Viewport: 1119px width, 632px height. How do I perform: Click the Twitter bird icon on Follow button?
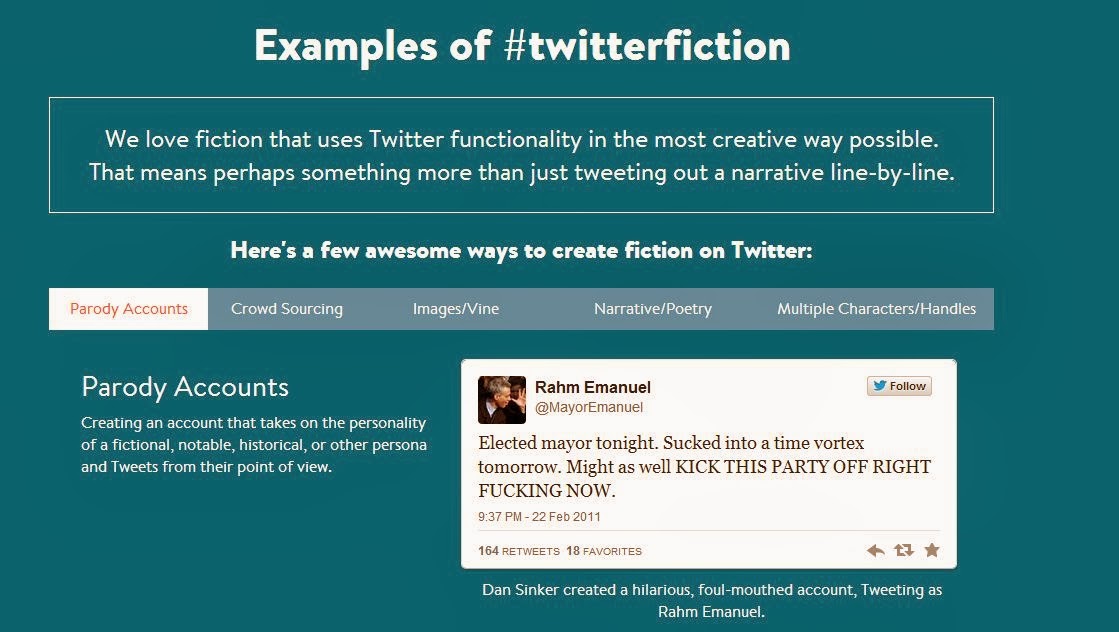[x=879, y=385]
